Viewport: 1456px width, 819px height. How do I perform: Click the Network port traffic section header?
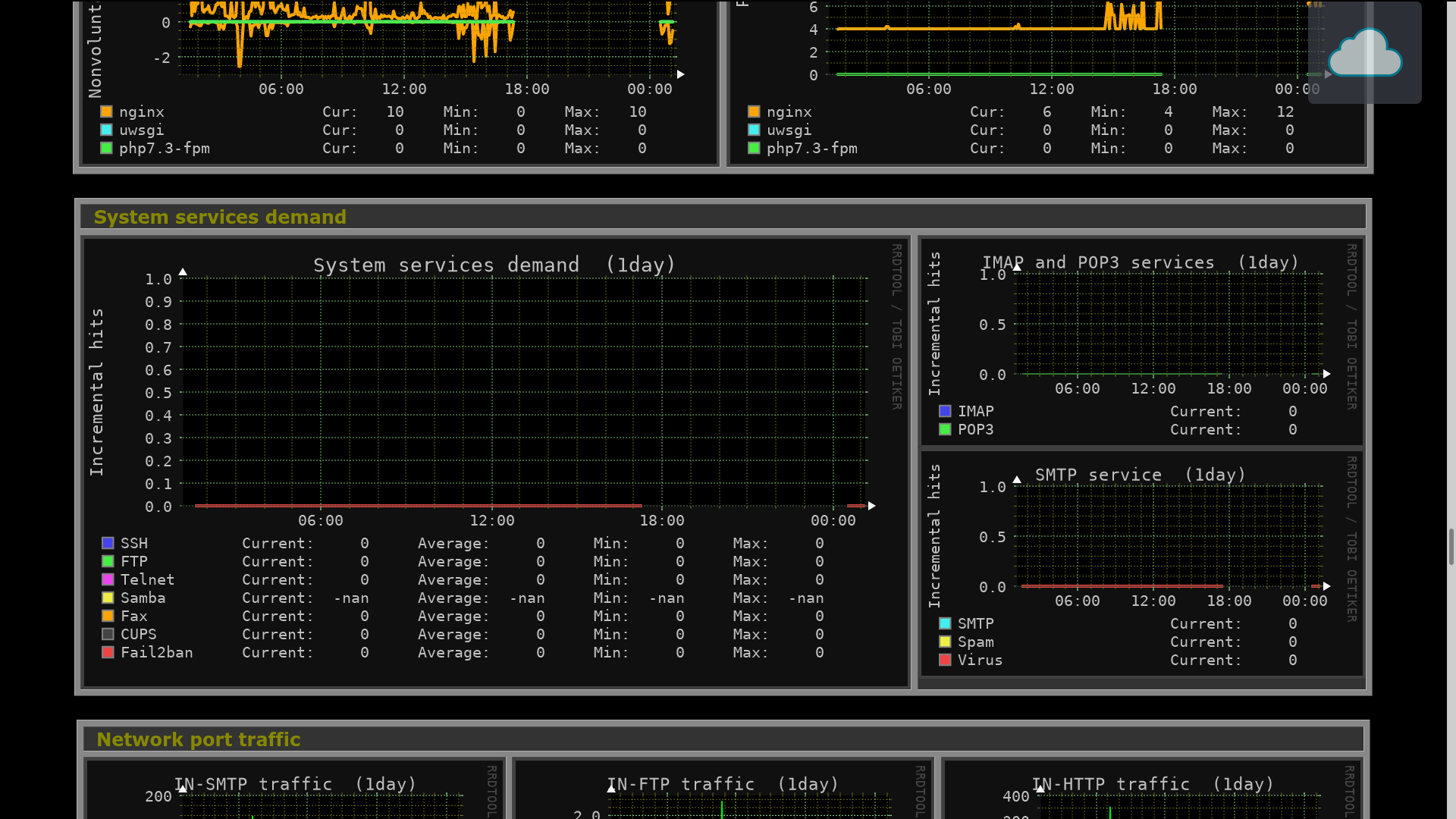coord(199,739)
